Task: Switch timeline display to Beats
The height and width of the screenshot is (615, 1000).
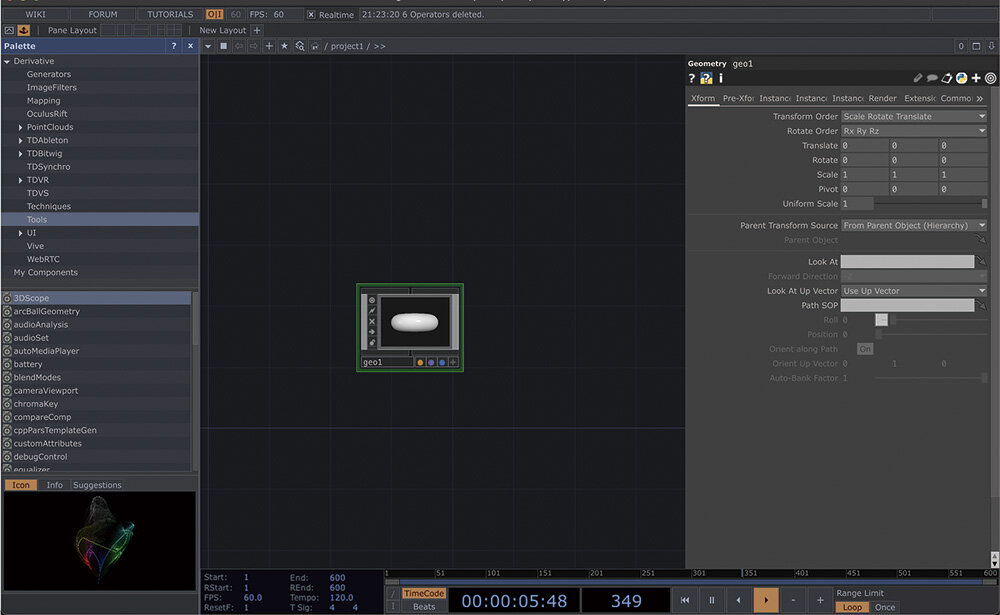Action: point(424,607)
